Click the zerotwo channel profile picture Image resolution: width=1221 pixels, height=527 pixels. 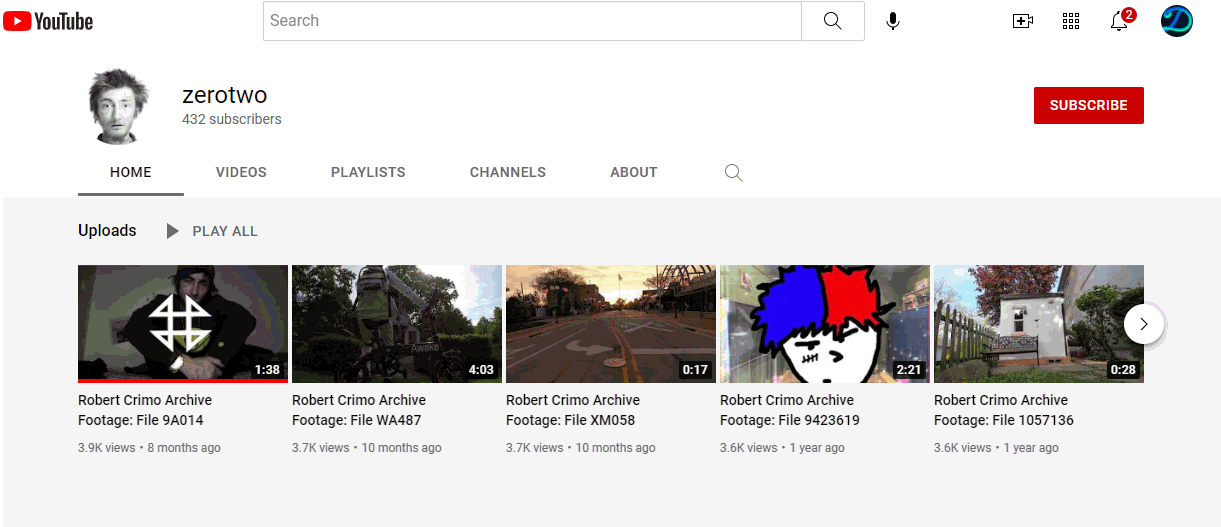(x=120, y=106)
